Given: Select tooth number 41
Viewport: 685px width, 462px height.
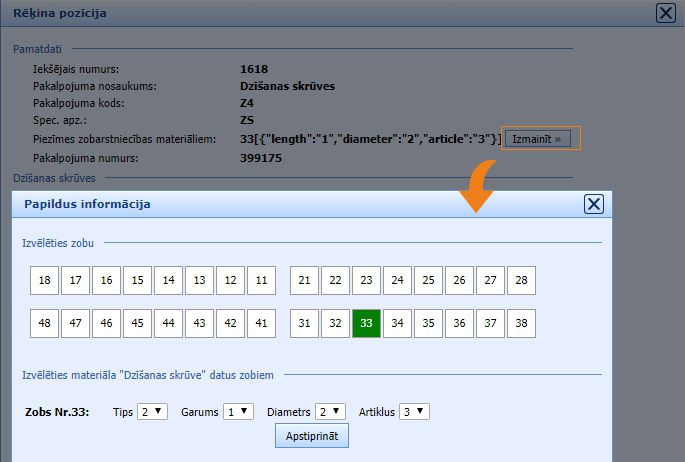Looking at the screenshot, I should tap(261, 323).
